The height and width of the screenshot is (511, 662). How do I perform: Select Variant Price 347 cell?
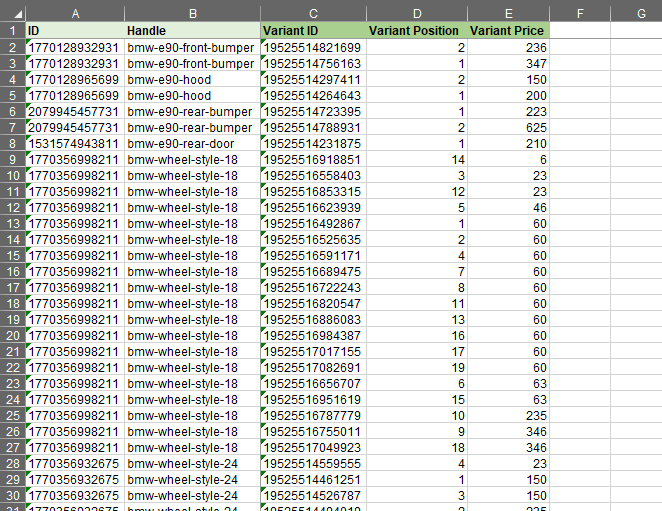tap(508, 63)
